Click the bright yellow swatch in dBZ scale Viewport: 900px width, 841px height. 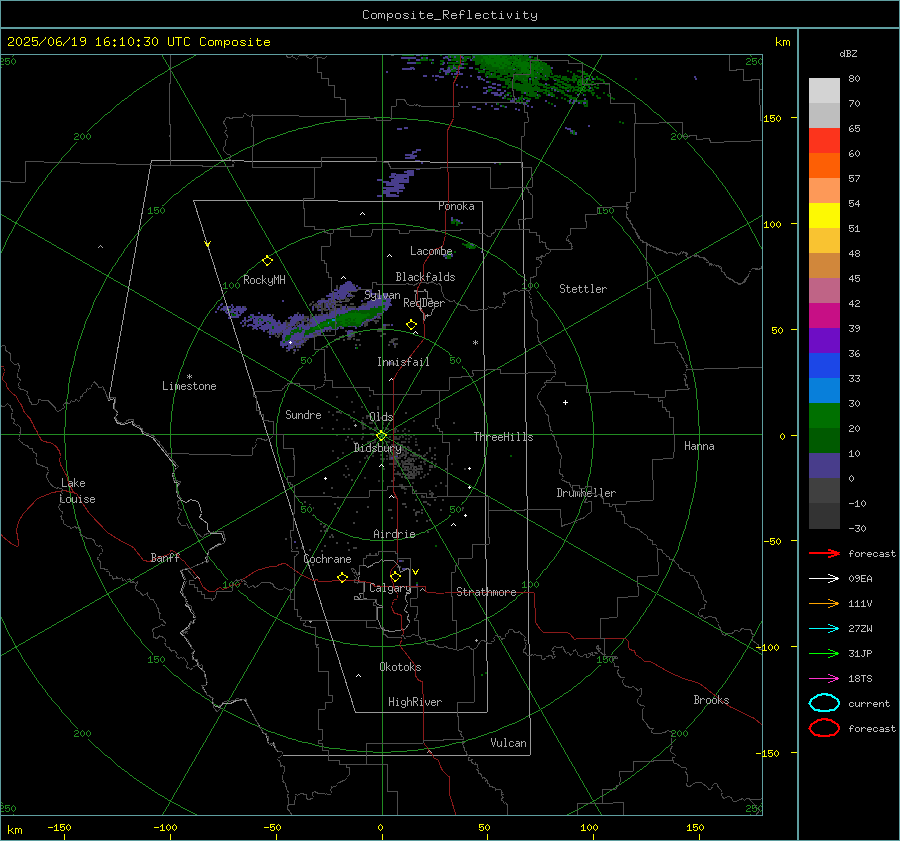click(x=824, y=216)
